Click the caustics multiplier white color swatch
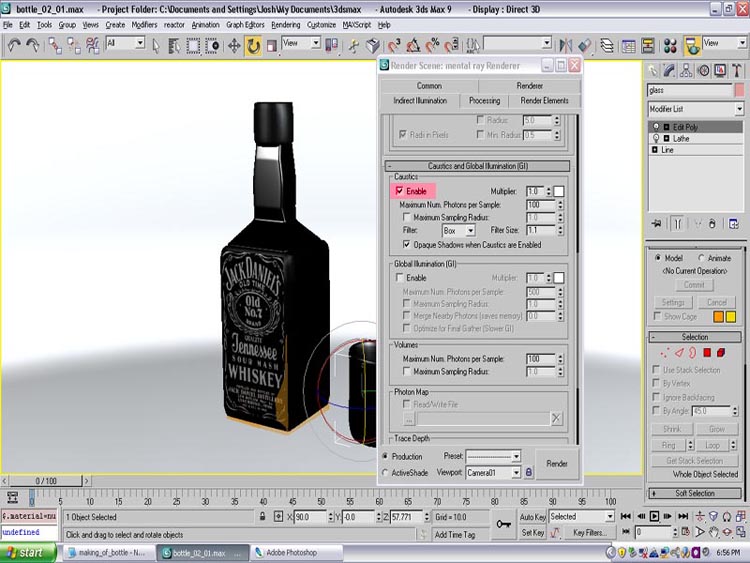The image size is (750, 563). click(559, 191)
